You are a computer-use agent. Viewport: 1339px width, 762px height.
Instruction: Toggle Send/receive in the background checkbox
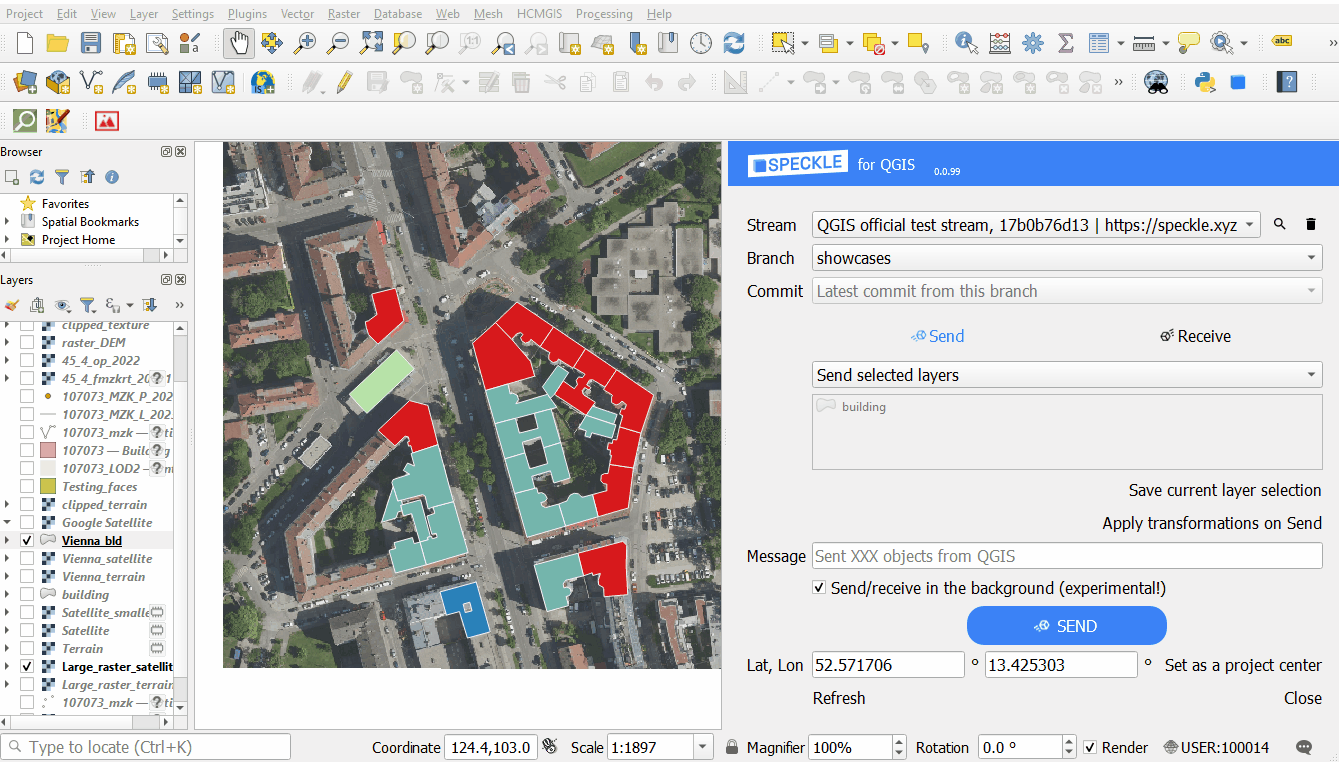(x=820, y=588)
